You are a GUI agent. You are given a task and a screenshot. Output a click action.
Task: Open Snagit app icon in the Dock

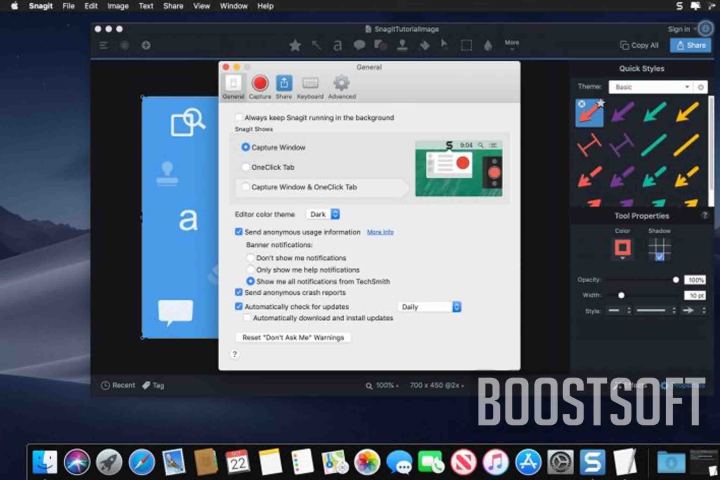tap(592, 462)
